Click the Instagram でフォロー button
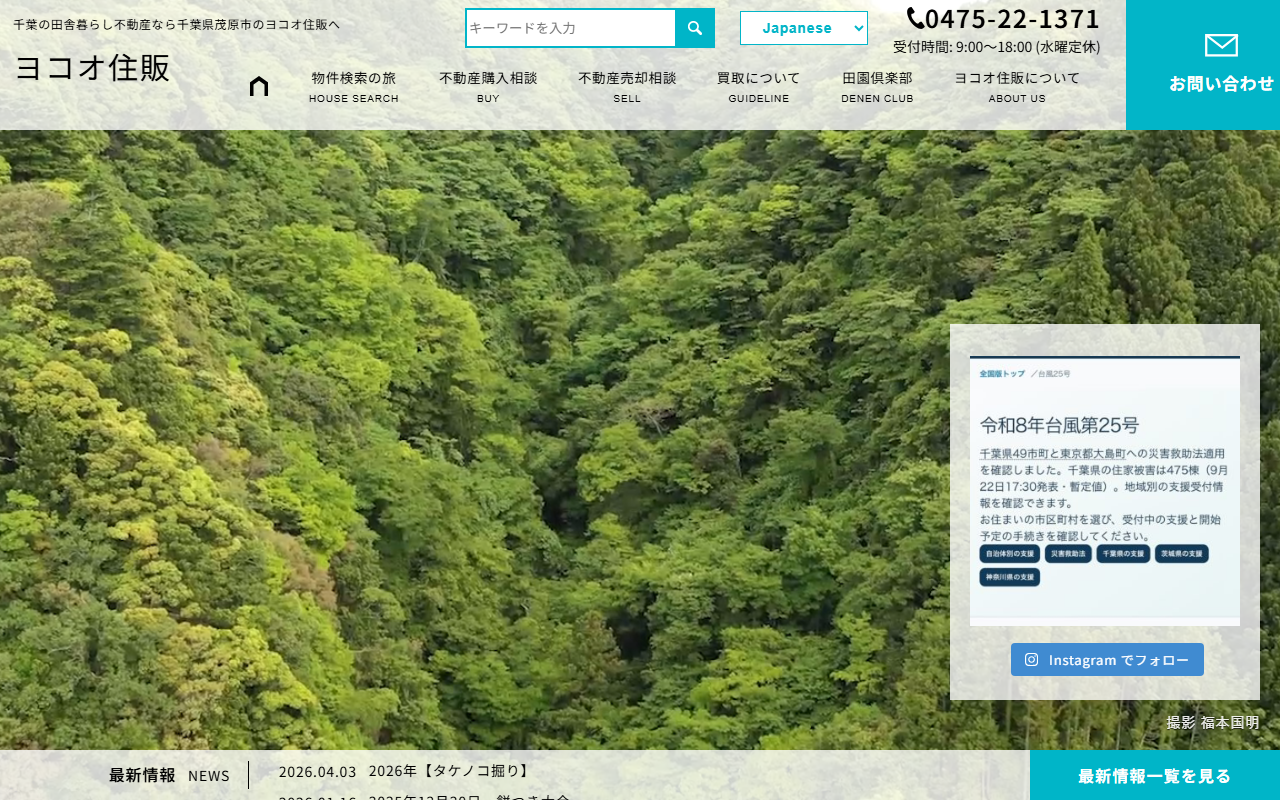The height and width of the screenshot is (800, 1280). [x=1107, y=660]
